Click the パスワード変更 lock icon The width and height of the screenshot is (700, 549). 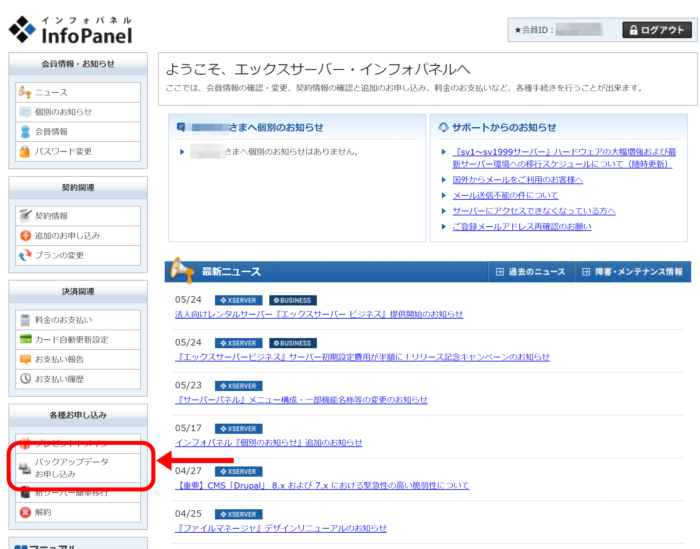point(26,152)
